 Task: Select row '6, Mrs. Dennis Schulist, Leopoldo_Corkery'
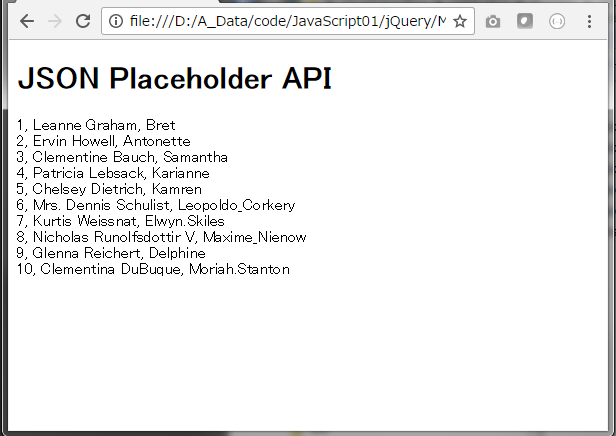point(156,205)
